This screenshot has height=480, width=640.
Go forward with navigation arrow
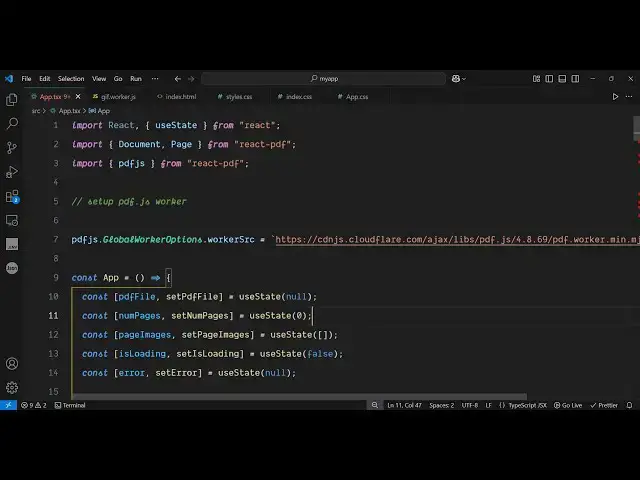coord(191,79)
